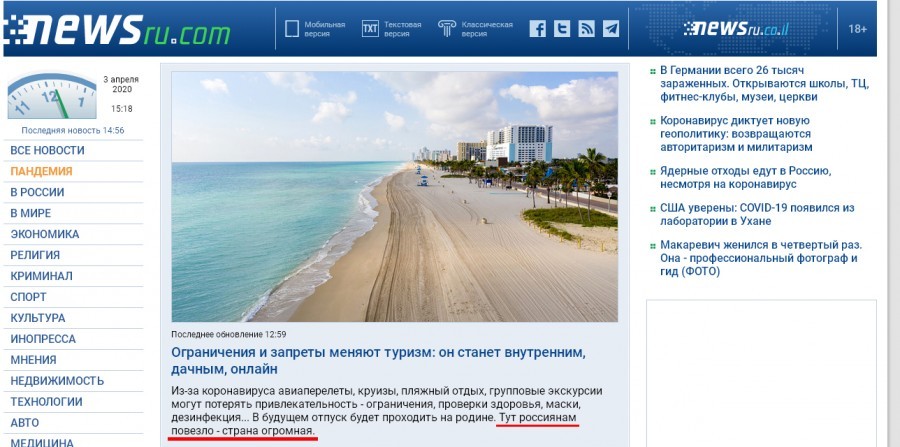Viewport: 900px width, 447px height.
Task: Click the Facebook icon in the header
Action: [x=537, y=29]
